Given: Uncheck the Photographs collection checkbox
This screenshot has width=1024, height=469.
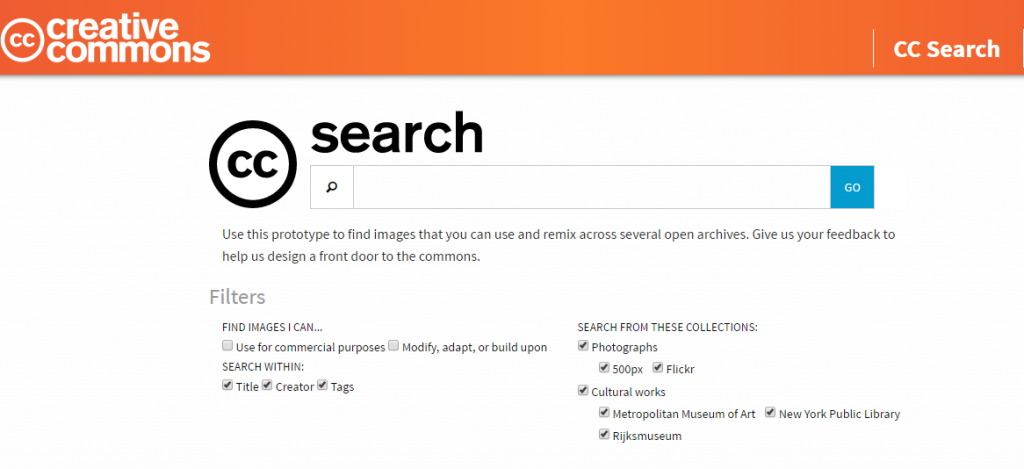Looking at the screenshot, I should click(x=584, y=346).
